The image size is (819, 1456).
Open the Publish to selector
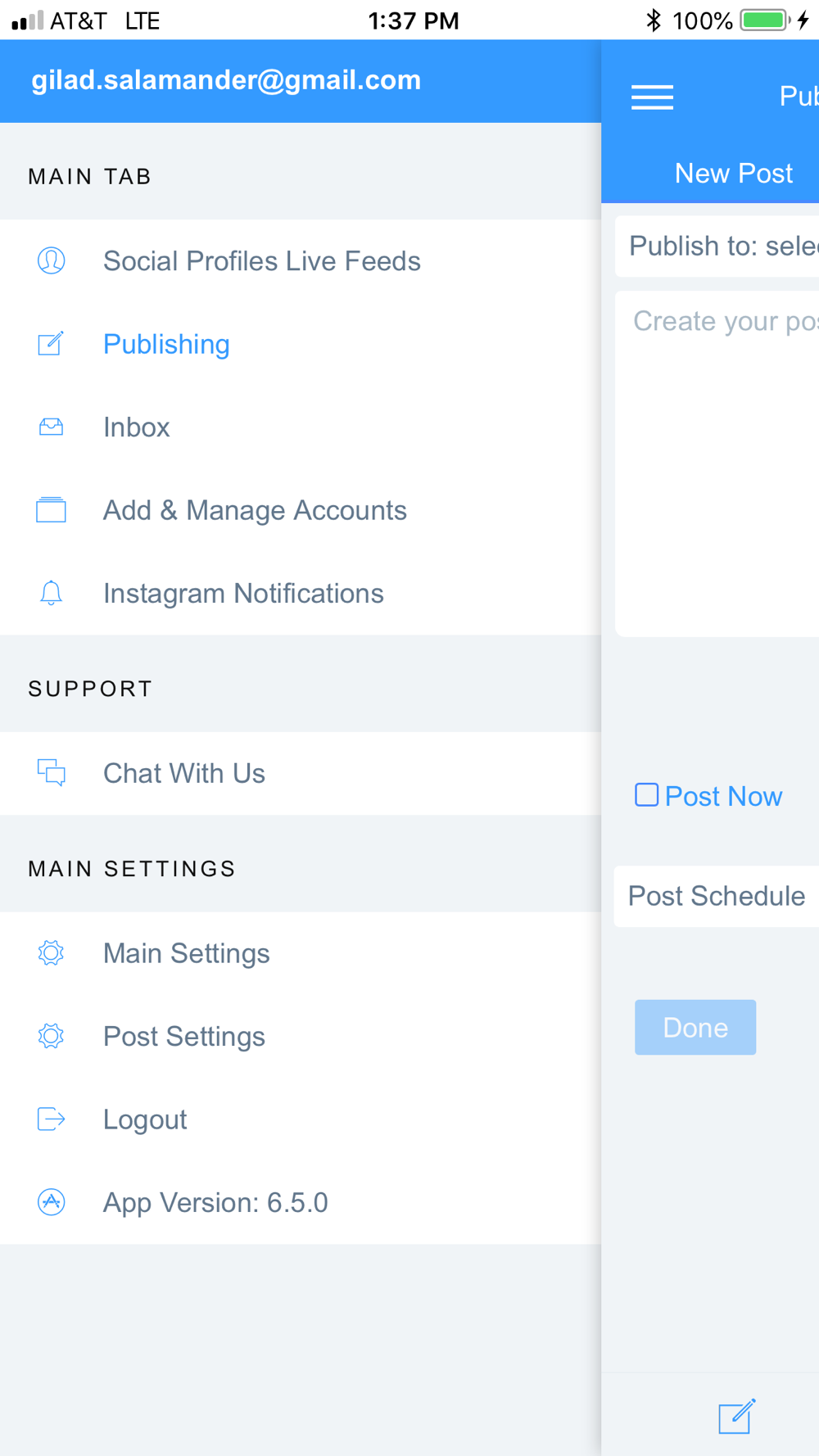click(721, 246)
